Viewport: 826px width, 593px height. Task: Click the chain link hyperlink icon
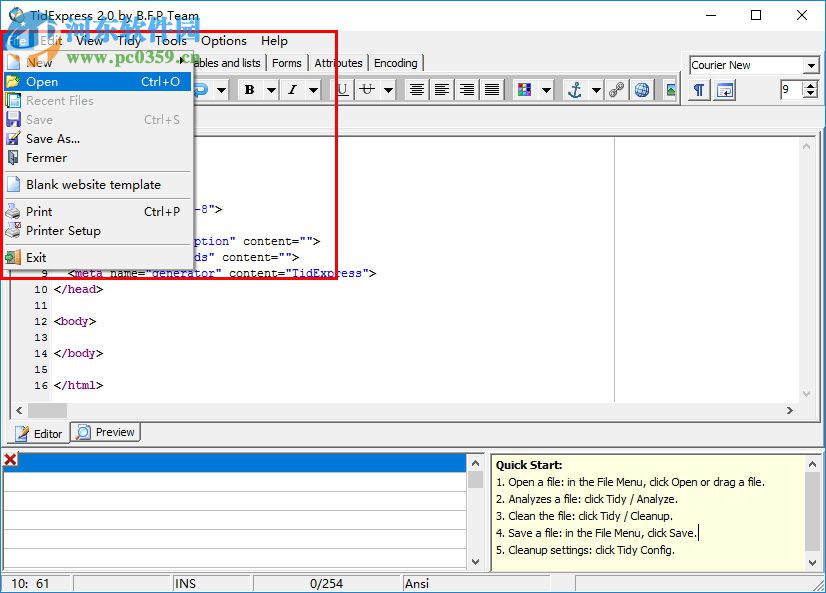pyautogui.click(x=617, y=90)
